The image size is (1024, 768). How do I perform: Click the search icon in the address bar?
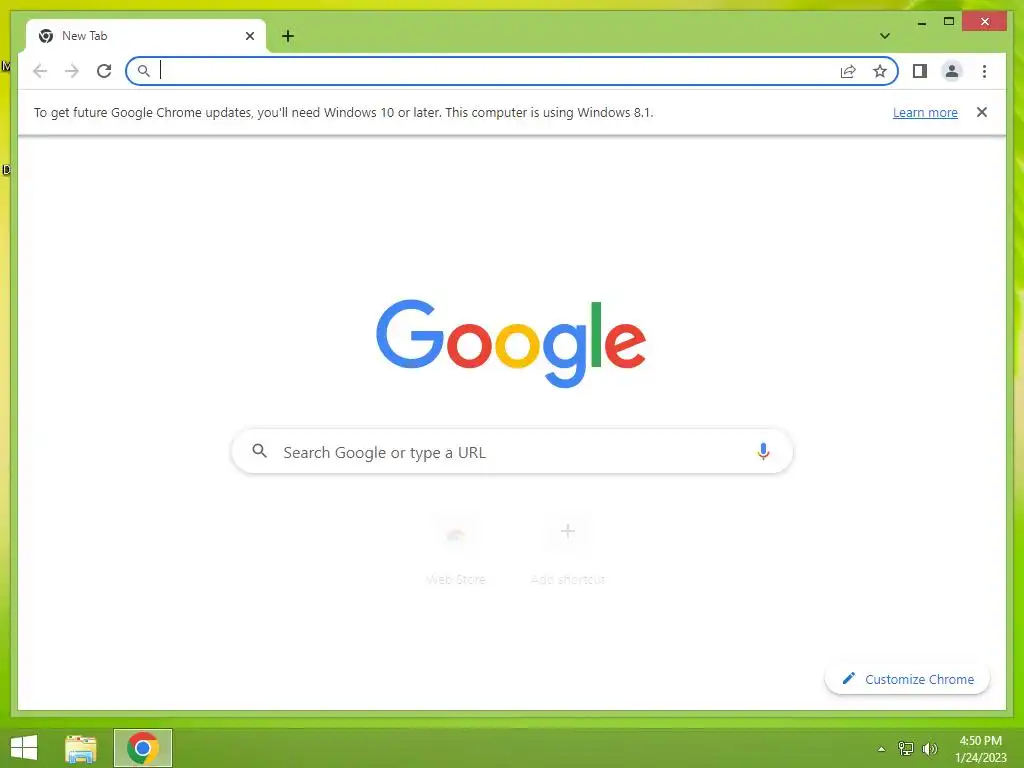point(144,71)
